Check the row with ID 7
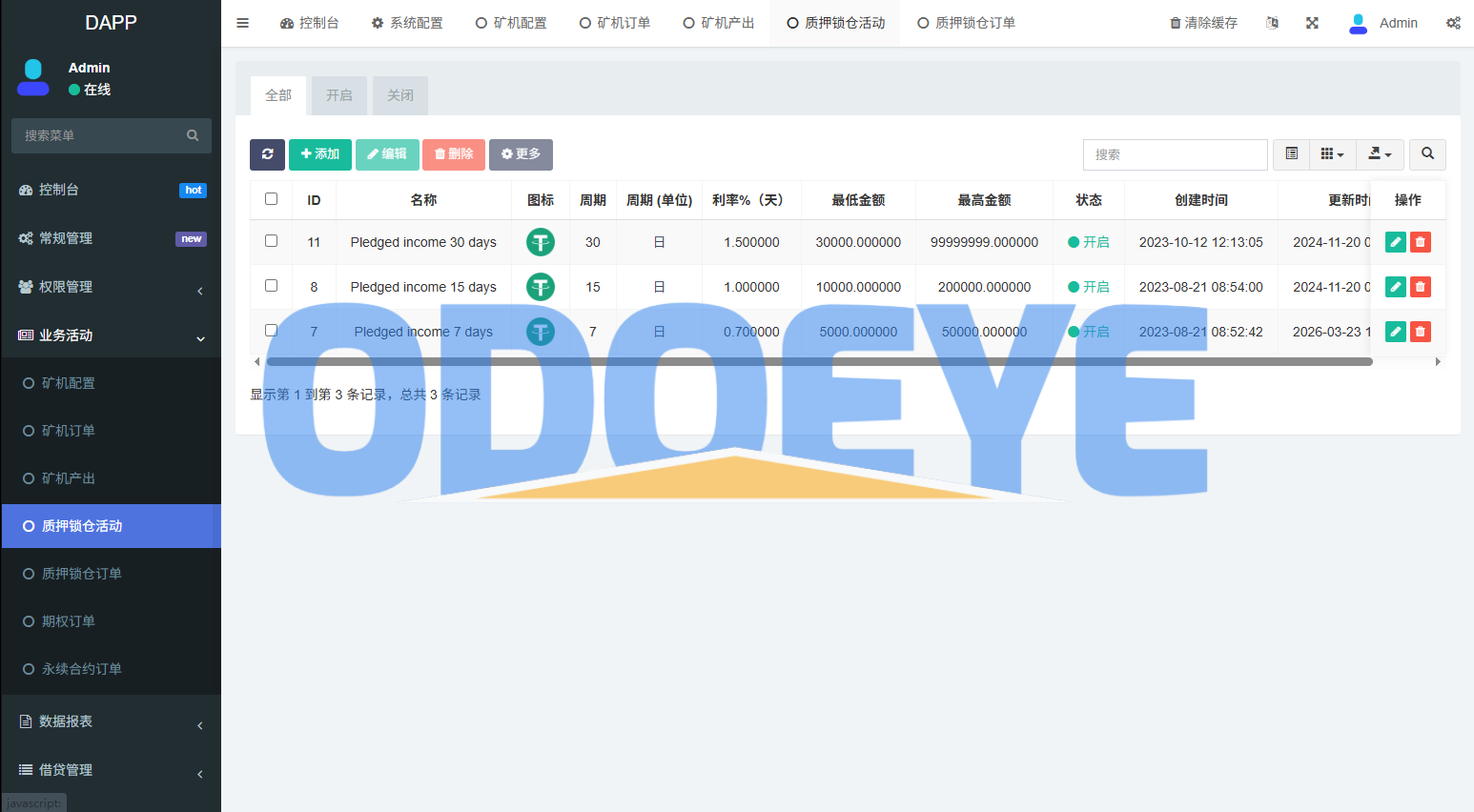This screenshot has width=1474, height=812. pyautogui.click(x=271, y=331)
